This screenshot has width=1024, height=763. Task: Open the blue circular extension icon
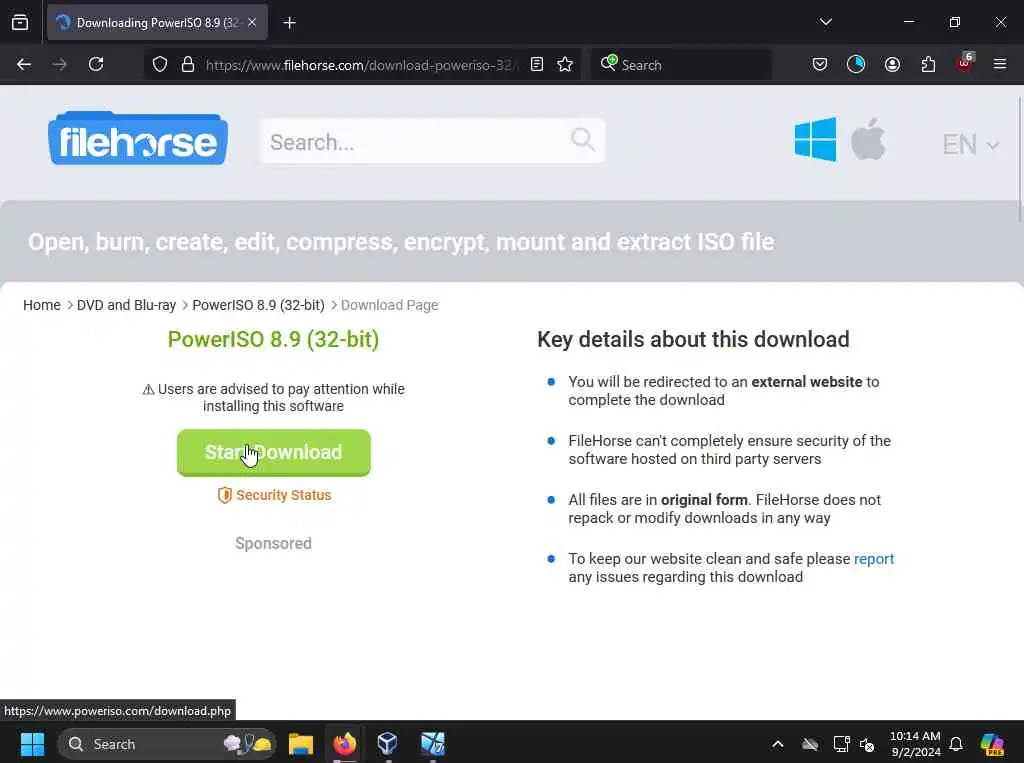856,65
